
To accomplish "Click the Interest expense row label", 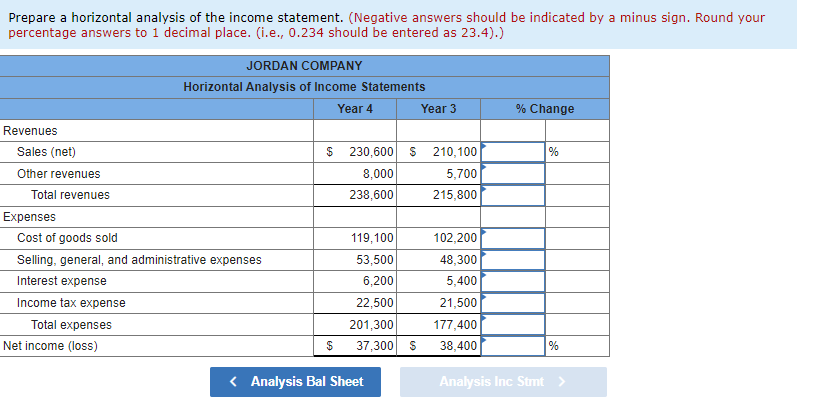I will pyautogui.click(x=61, y=281).
